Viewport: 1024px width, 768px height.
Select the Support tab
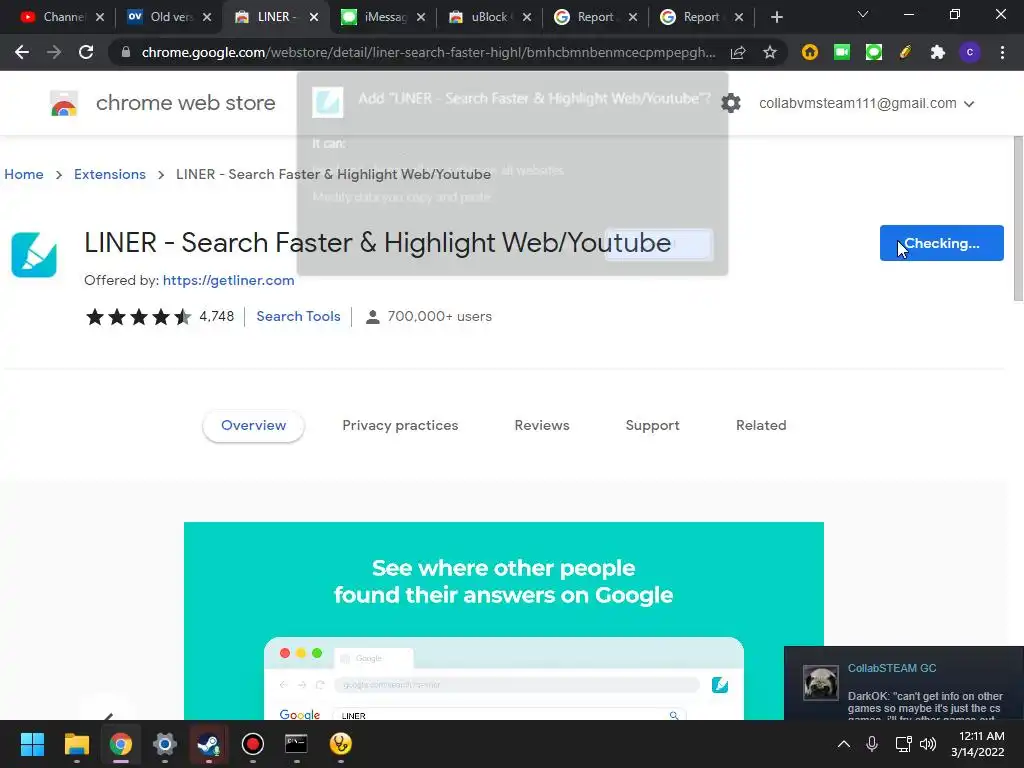(652, 426)
